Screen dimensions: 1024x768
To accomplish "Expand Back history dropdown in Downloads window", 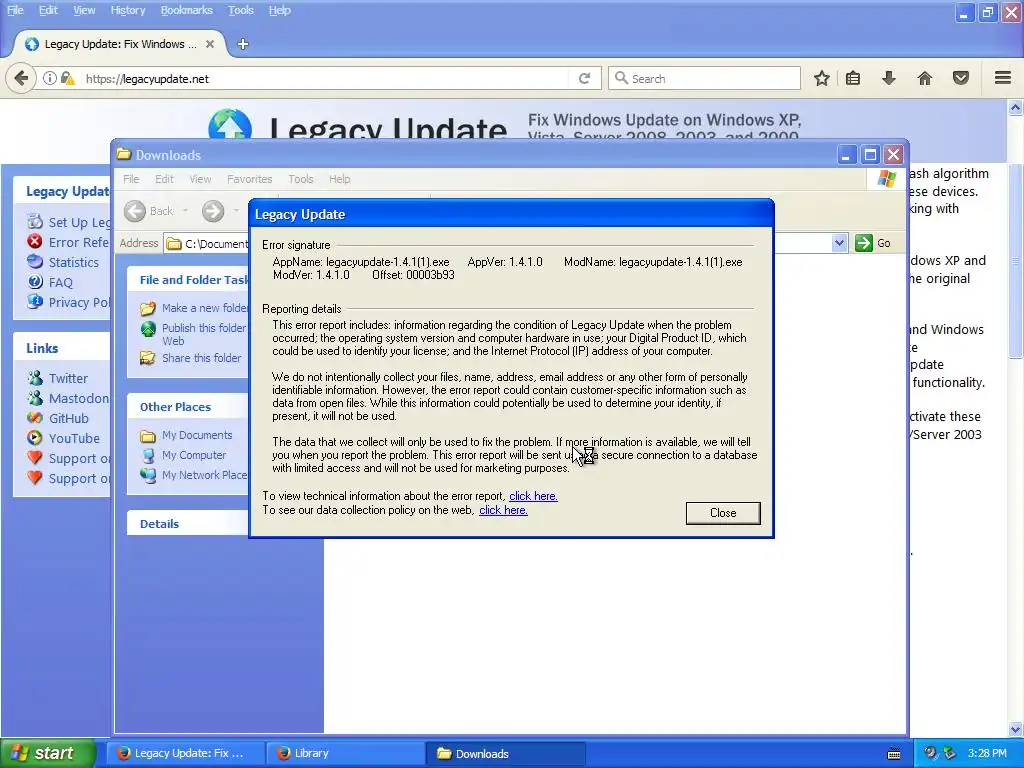I will coord(185,211).
